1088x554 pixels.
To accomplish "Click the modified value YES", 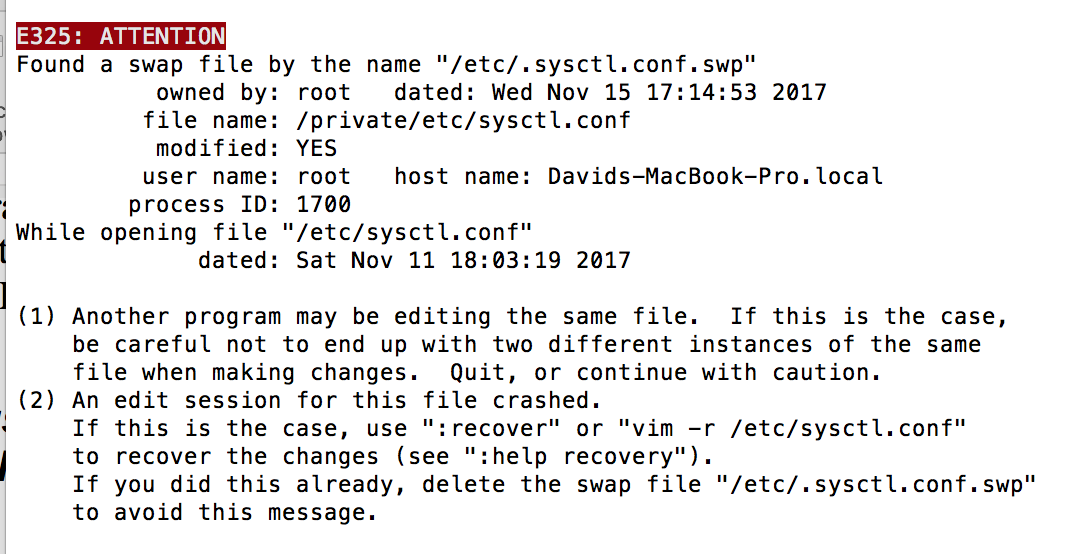I will 316,149.
